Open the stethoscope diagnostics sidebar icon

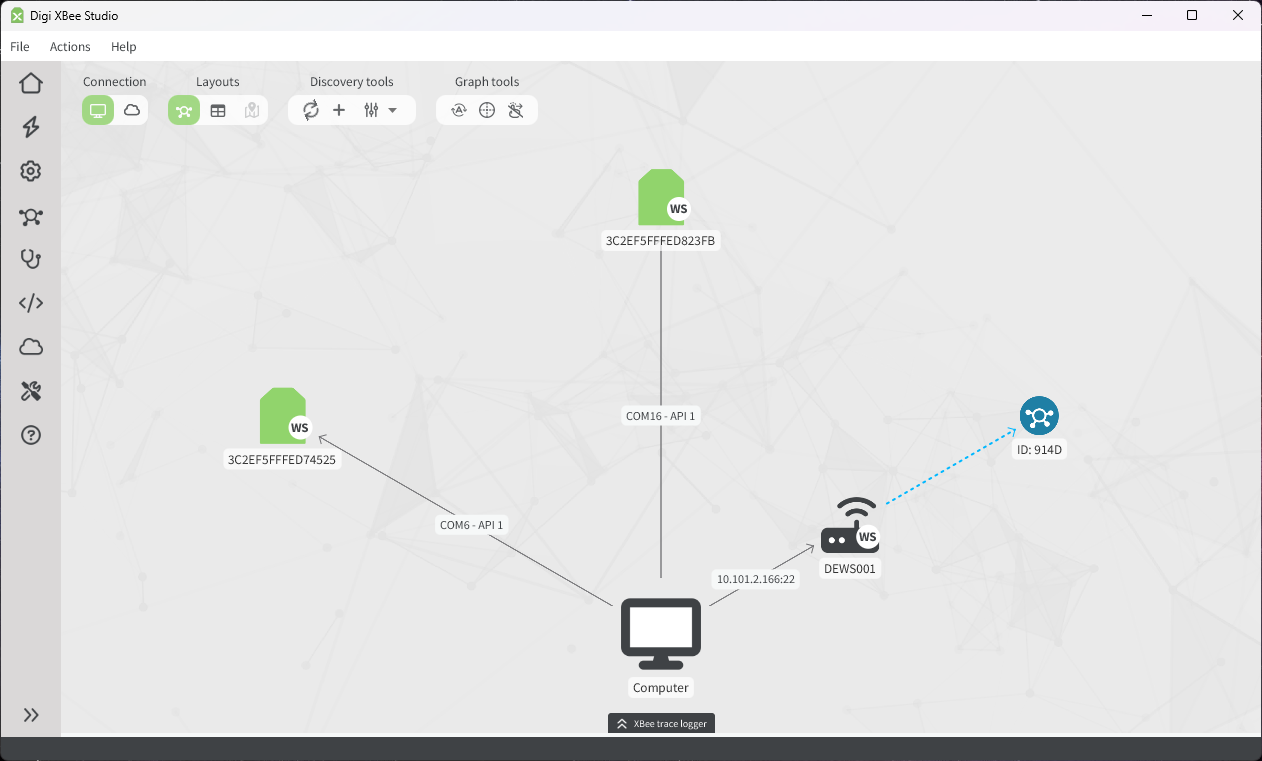coord(31,259)
